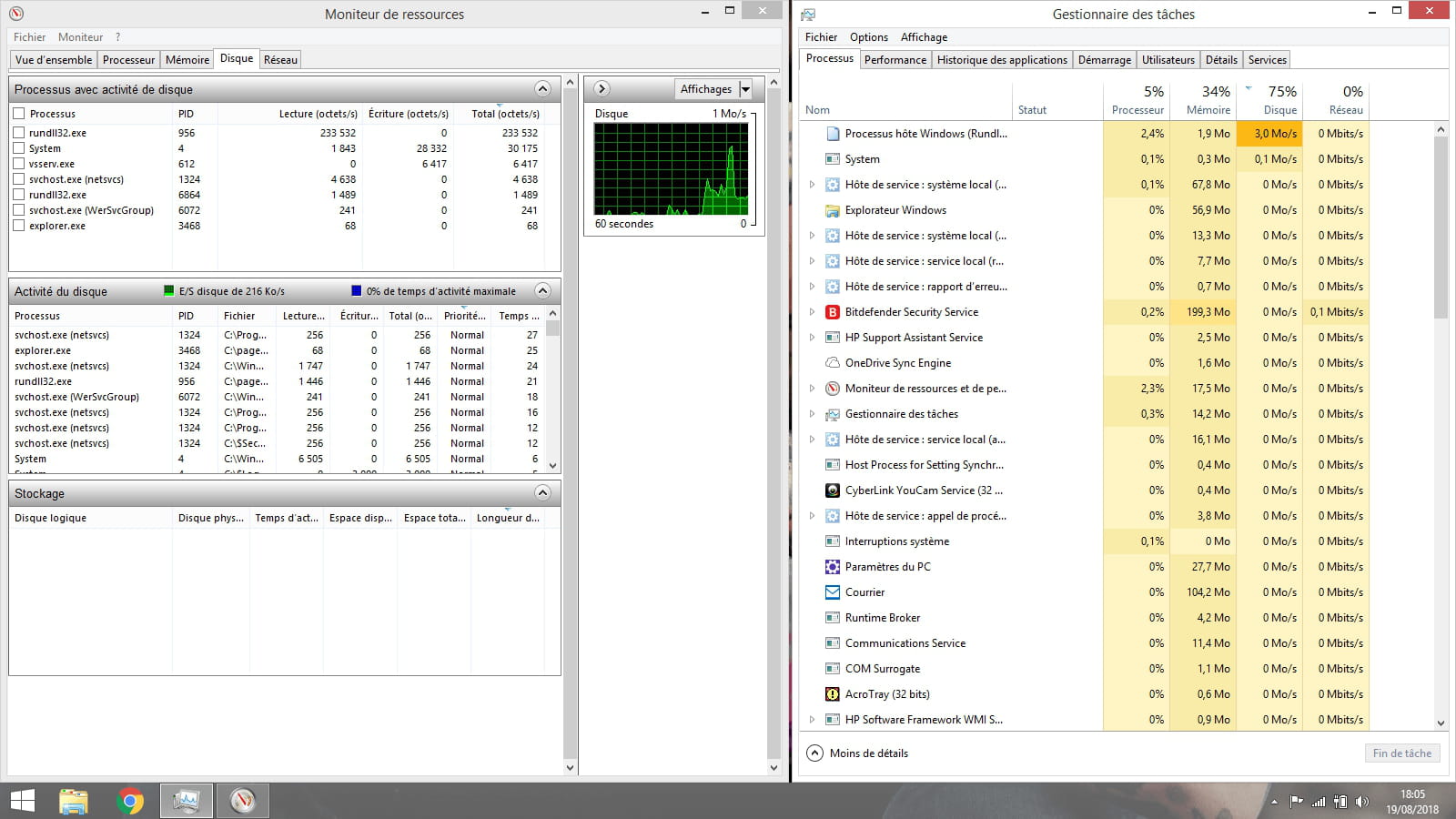Click the OneDrive Sync Engine icon

832,363
